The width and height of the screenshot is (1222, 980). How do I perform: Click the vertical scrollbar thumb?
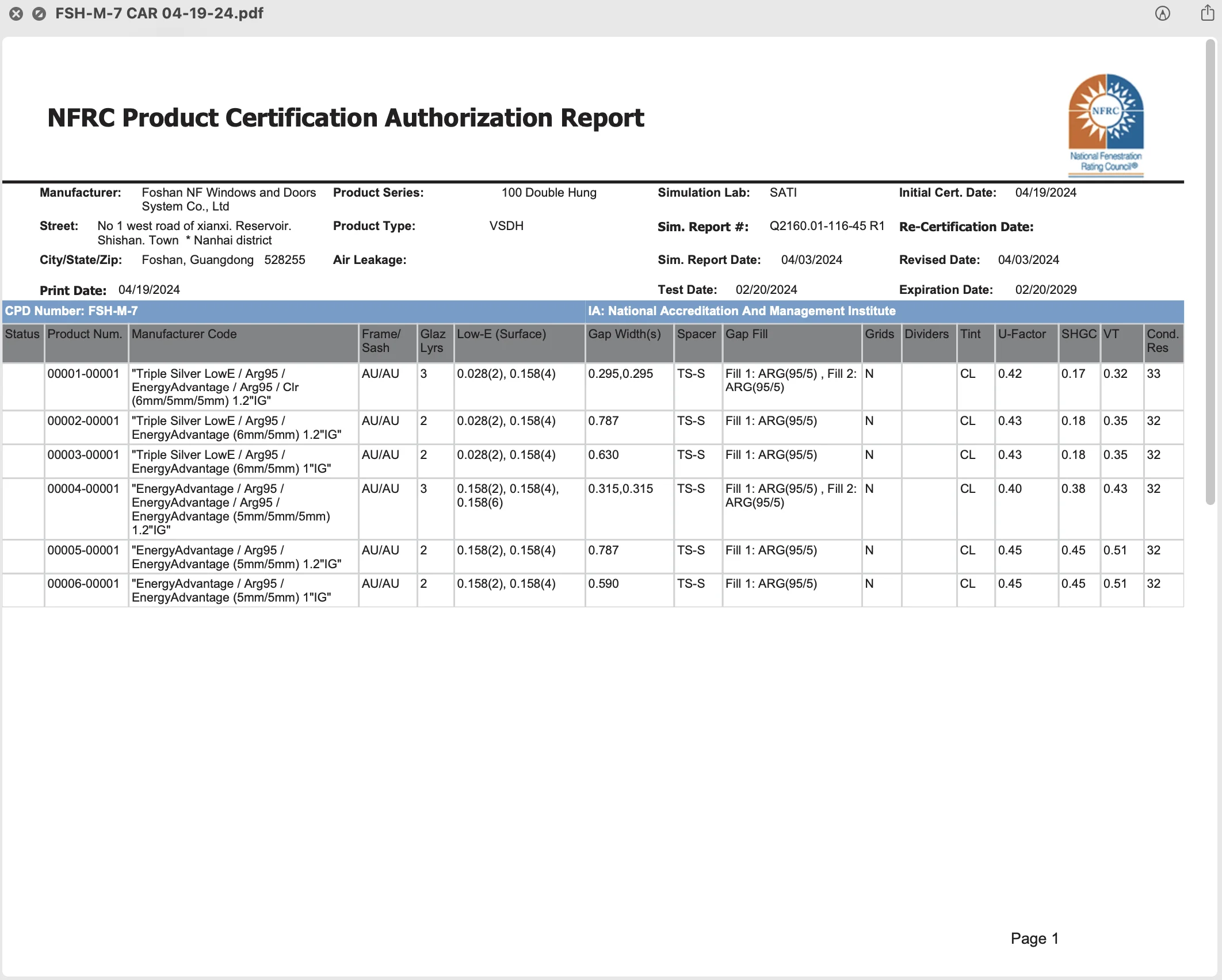tap(1210, 270)
